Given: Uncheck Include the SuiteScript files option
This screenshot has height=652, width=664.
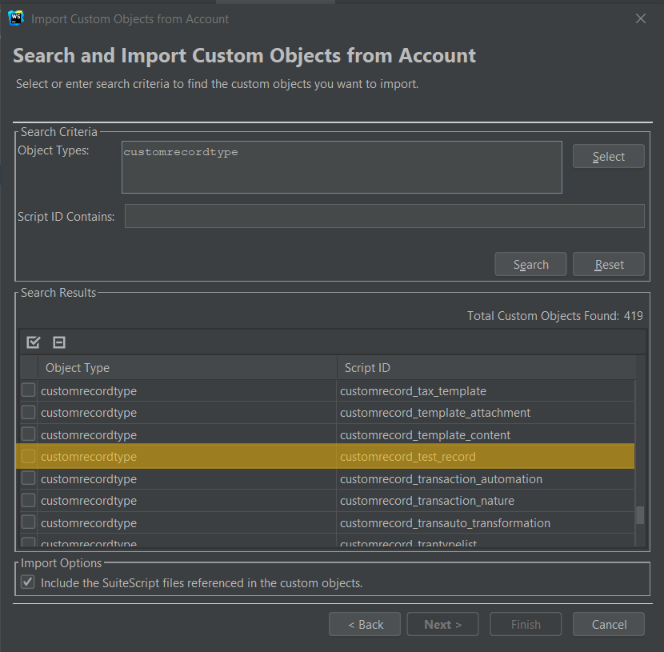Looking at the screenshot, I should coord(28,582).
